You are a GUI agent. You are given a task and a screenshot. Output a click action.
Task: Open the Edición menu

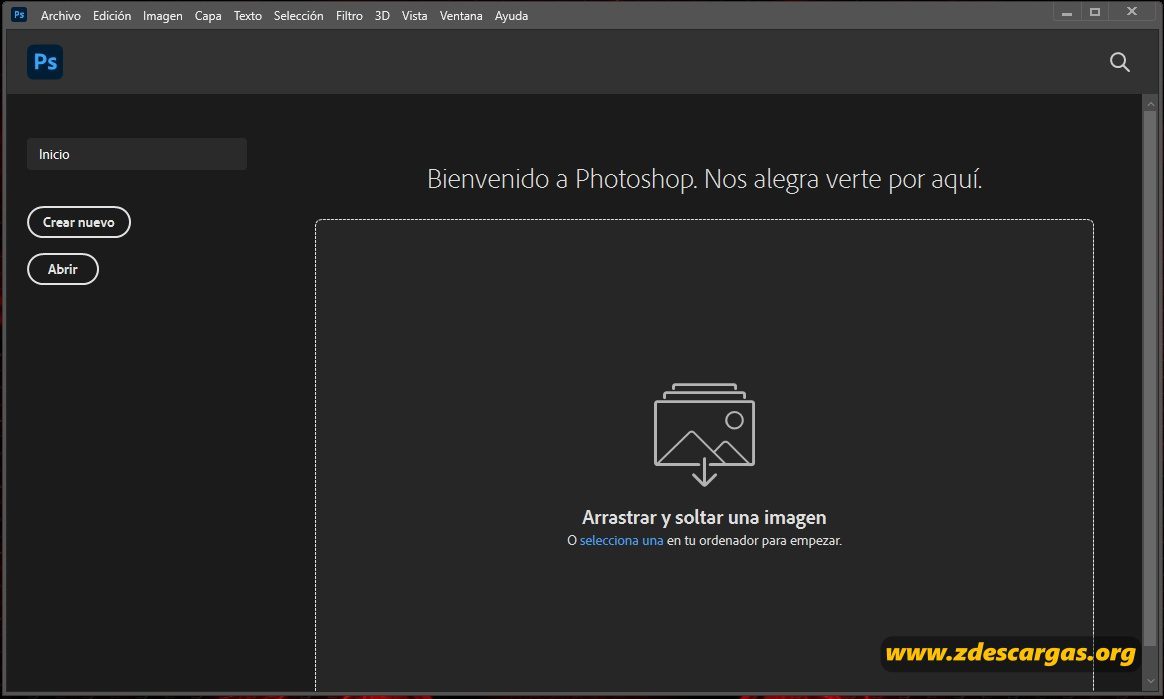click(x=111, y=16)
